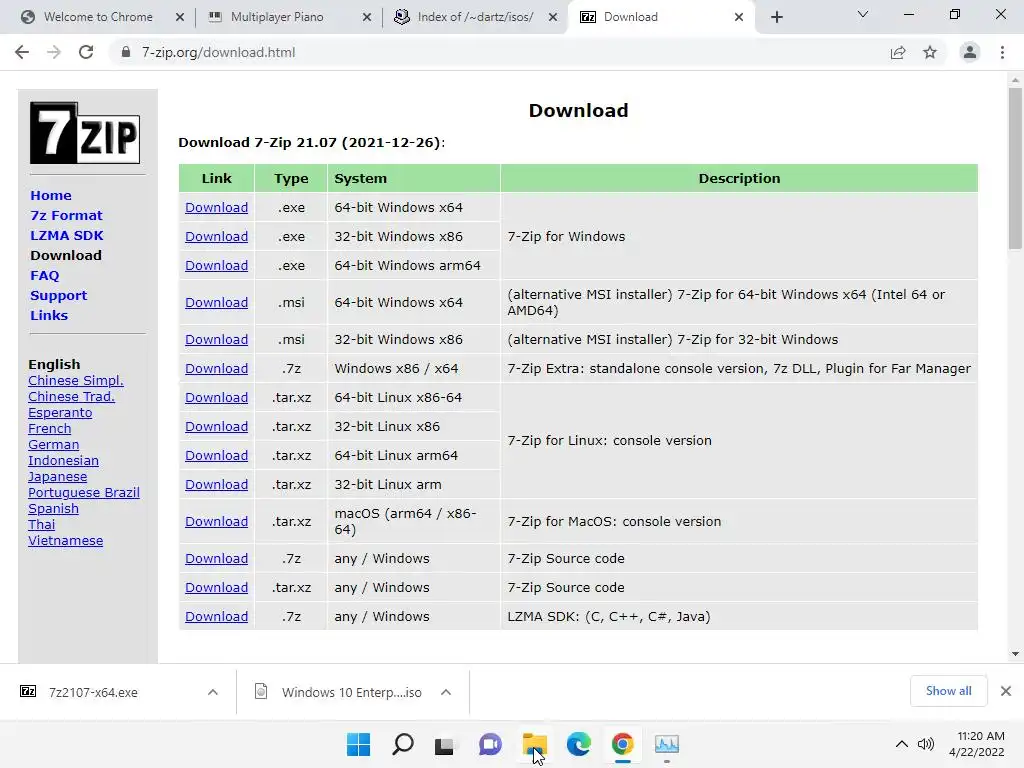The height and width of the screenshot is (768, 1024).
Task: Open 7z Format page
Action: [x=66, y=216]
